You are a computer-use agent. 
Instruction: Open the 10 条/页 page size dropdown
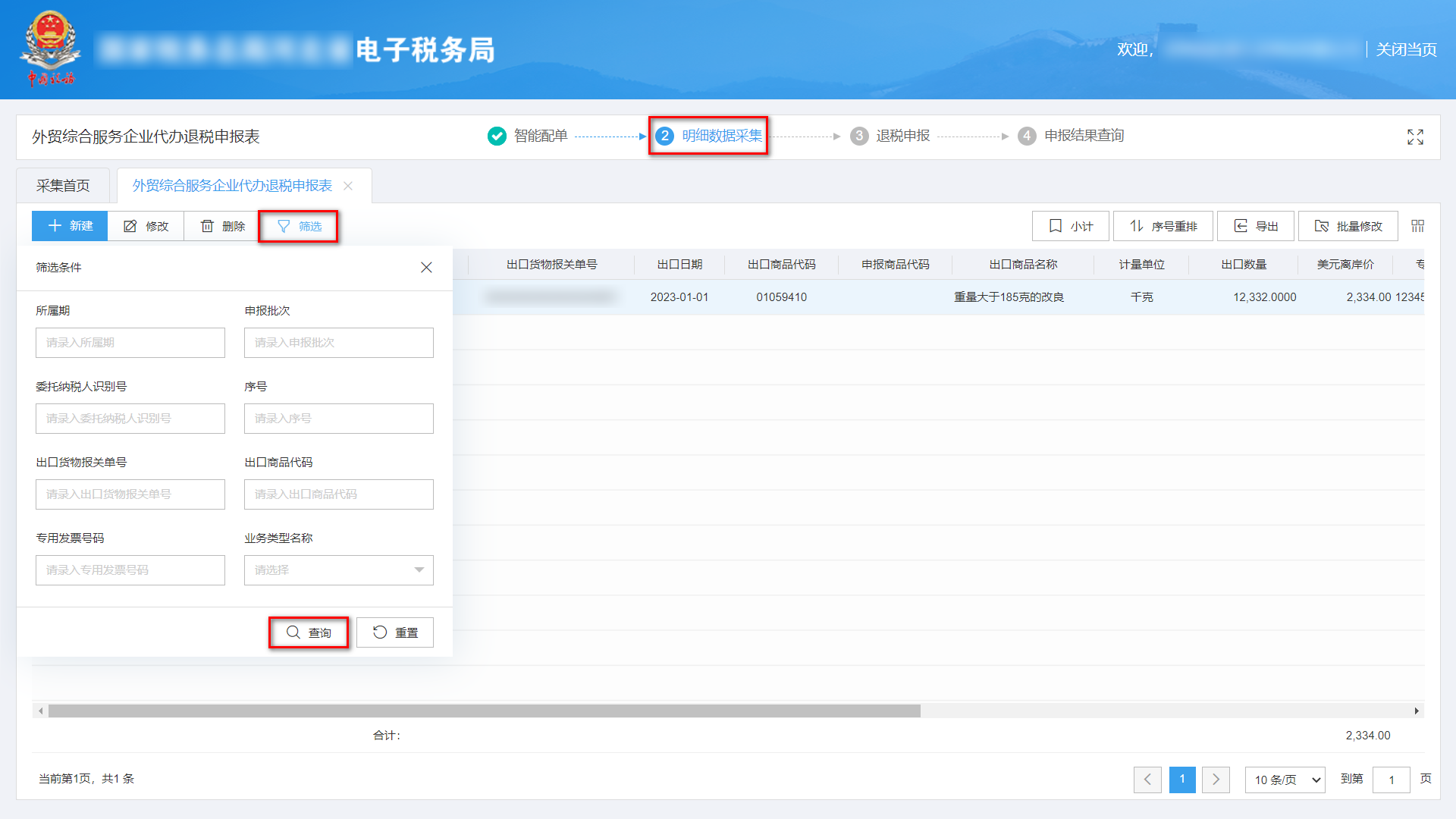pos(1285,780)
